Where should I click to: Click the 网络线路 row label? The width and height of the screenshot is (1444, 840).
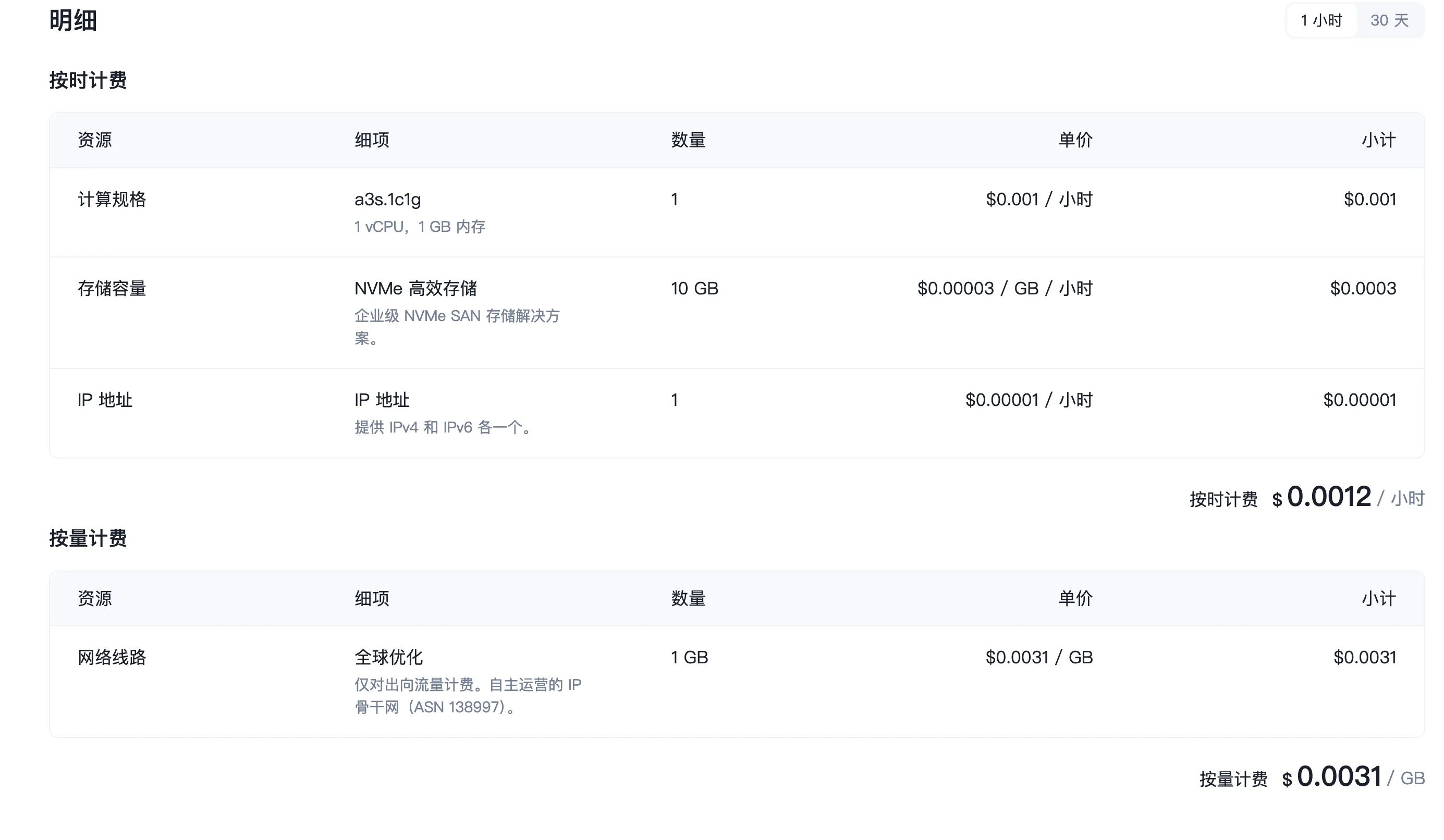112,657
